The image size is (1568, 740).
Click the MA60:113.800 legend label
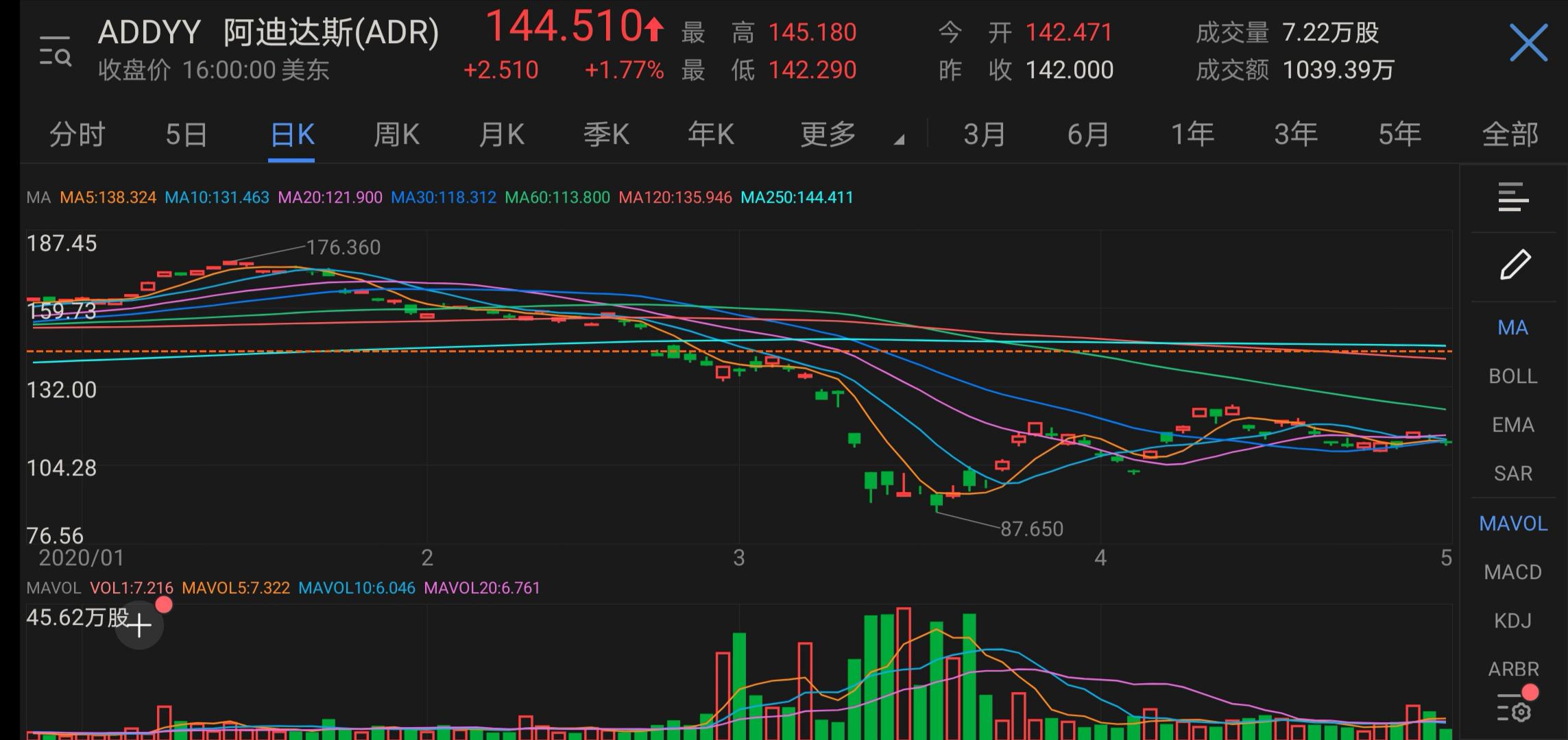click(x=557, y=197)
